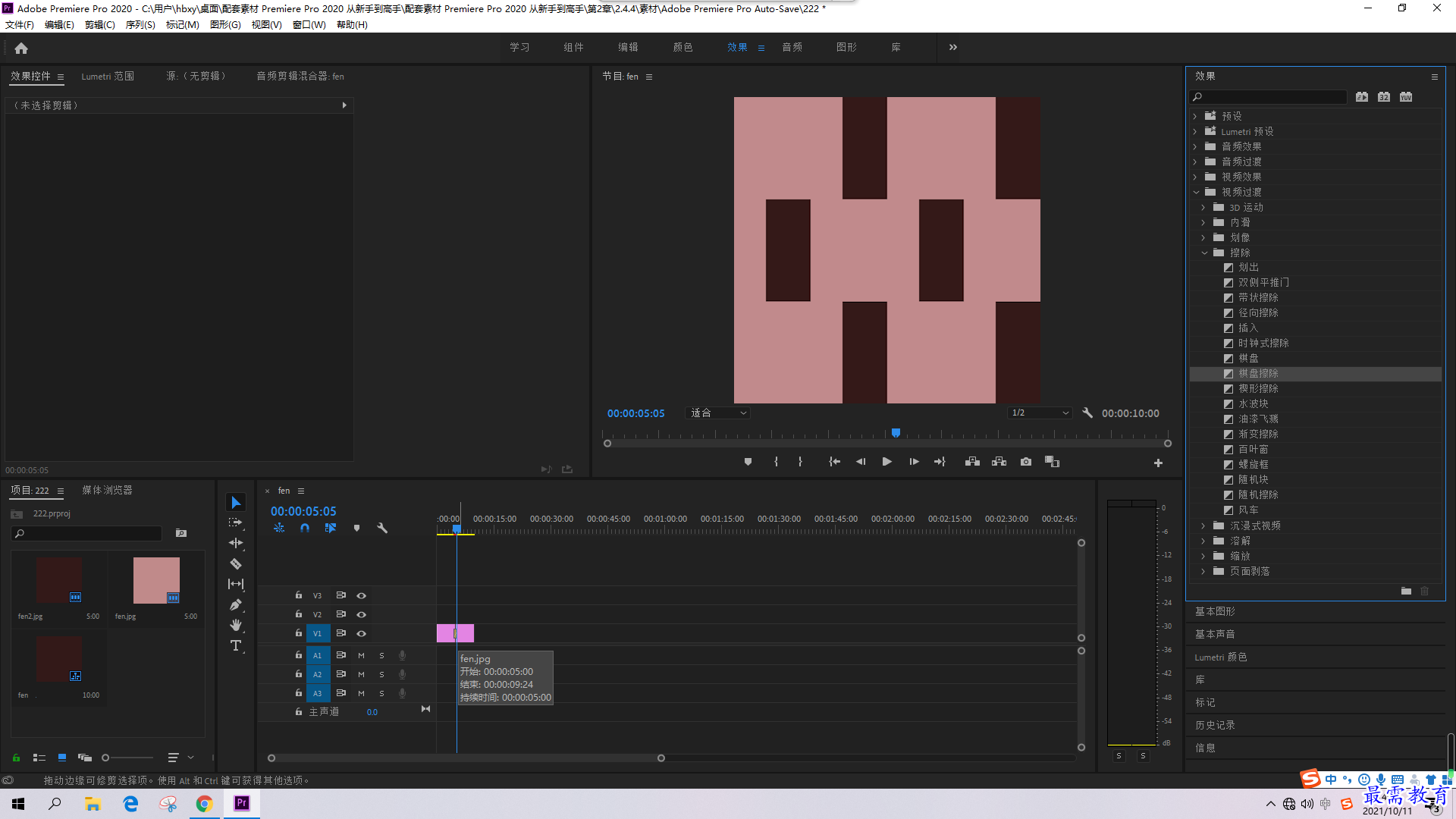
Task: Toggle timeline snap magnet
Action: click(305, 528)
